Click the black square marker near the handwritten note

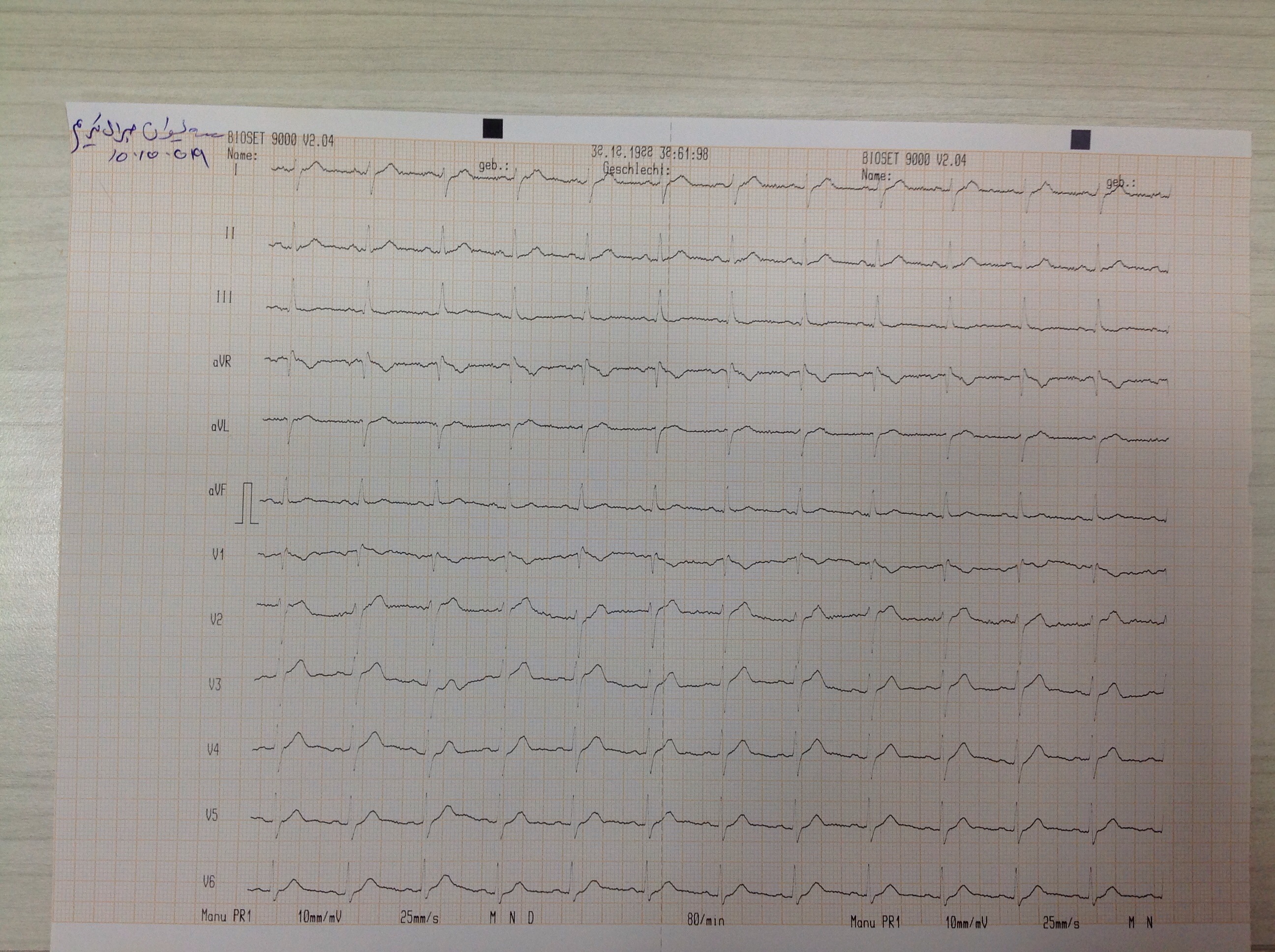tap(493, 128)
